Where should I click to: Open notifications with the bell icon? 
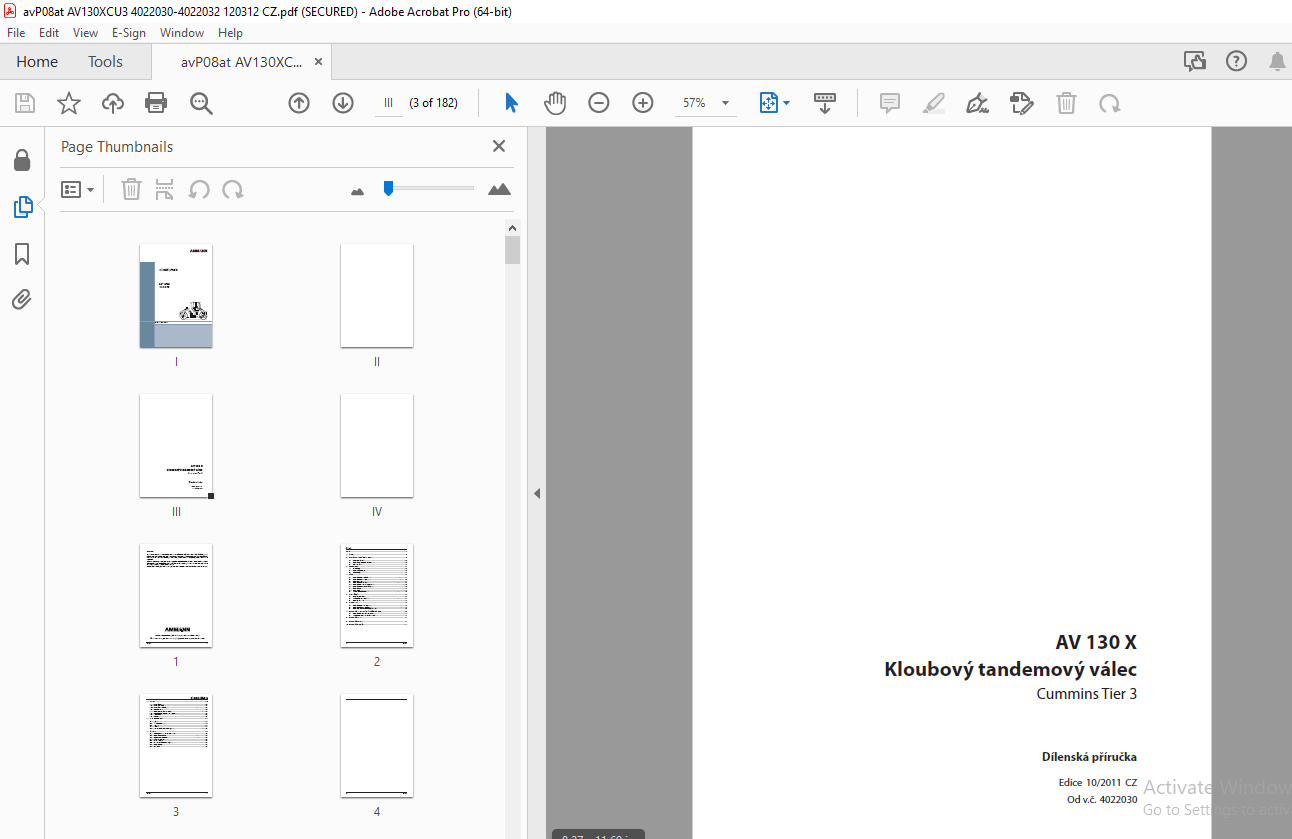(x=1277, y=62)
